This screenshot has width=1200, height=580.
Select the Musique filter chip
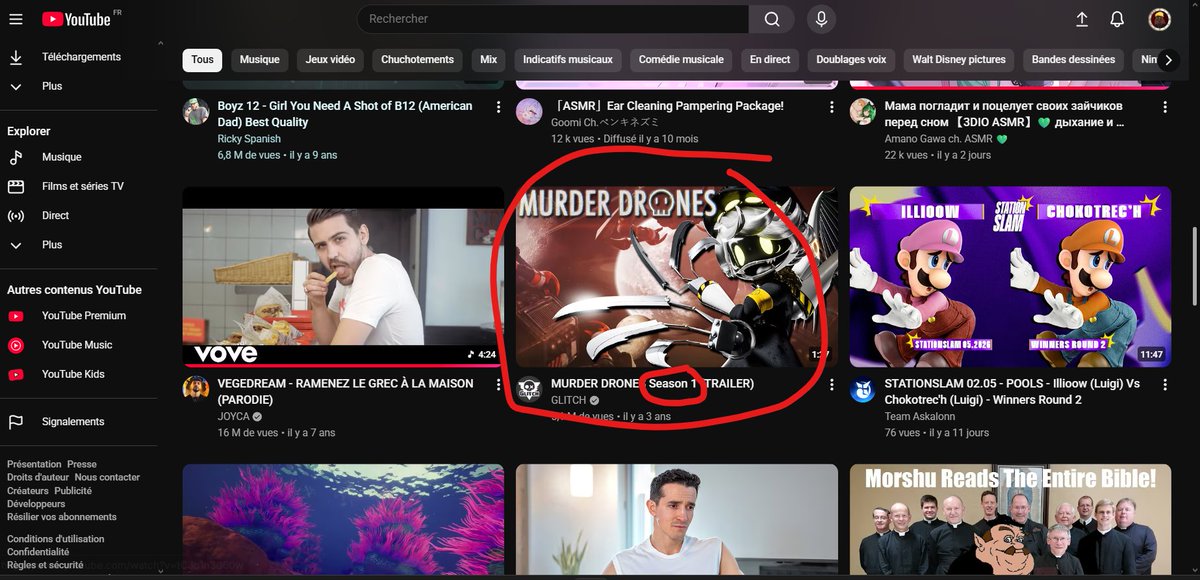pyautogui.click(x=260, y=60)
